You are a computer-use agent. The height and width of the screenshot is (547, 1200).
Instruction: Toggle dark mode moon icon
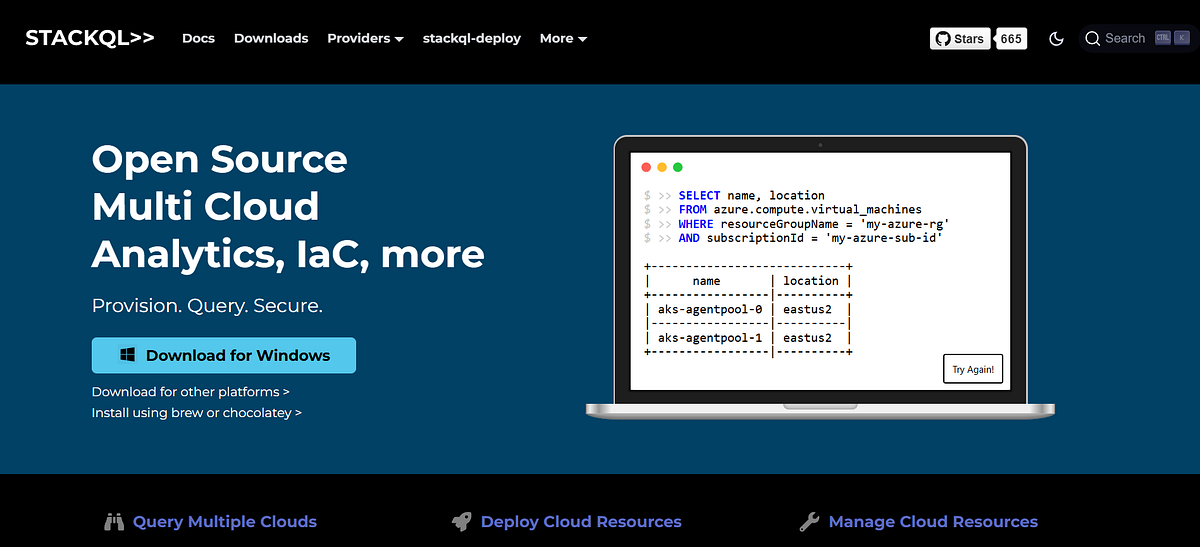(x=1056, y=39)
